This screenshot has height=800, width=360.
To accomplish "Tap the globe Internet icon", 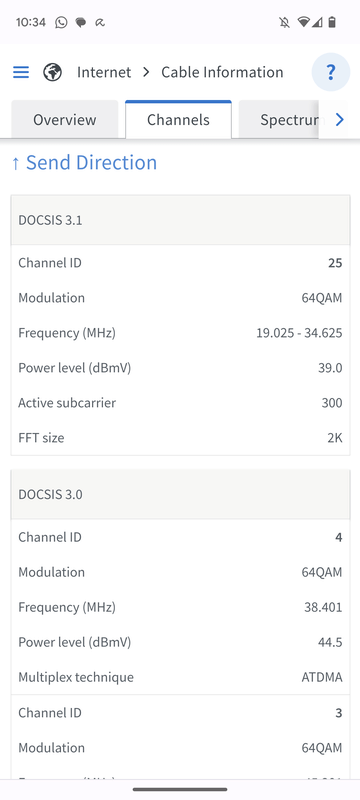I will click(52, 72).
